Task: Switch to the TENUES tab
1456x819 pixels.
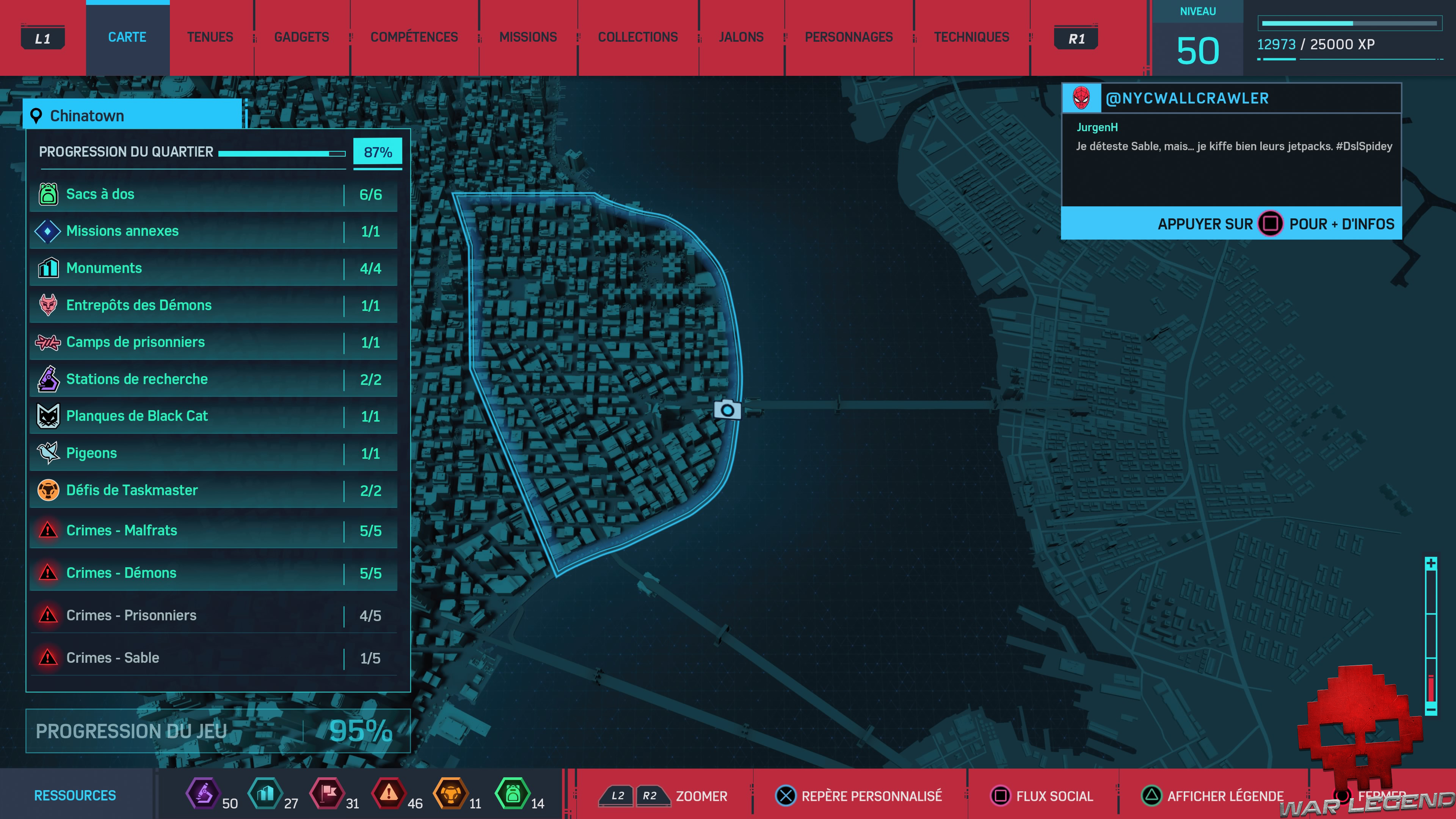Action: pyautogui.click(x=210, y=37)
